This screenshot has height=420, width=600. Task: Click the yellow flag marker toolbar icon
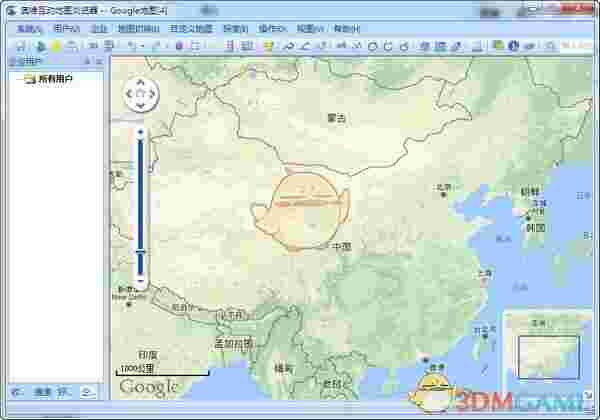268,46
